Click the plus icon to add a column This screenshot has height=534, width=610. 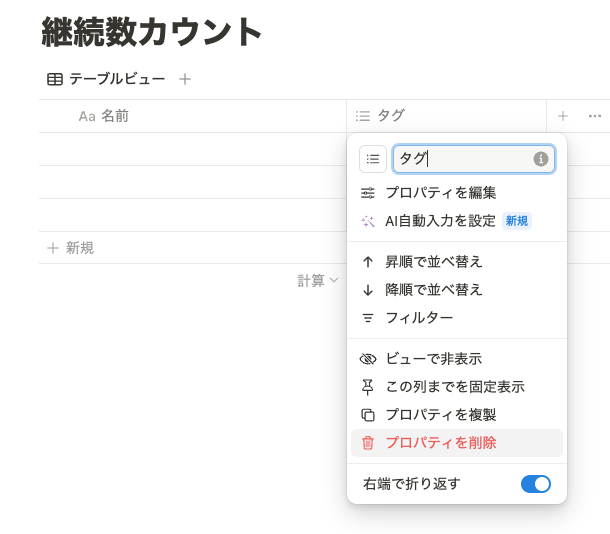[563, 116]
